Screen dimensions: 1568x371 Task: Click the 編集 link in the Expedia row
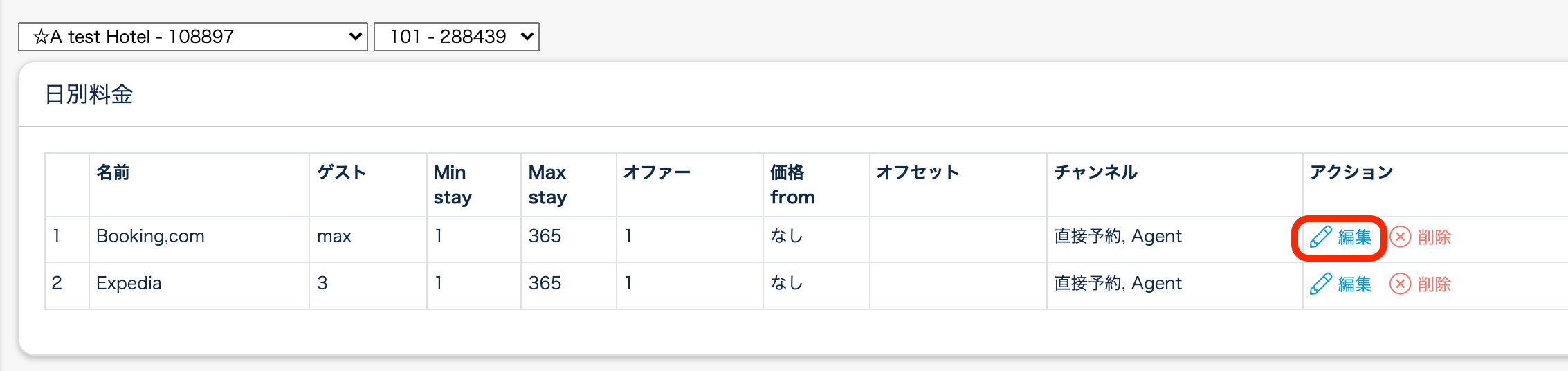point(1354,284)
